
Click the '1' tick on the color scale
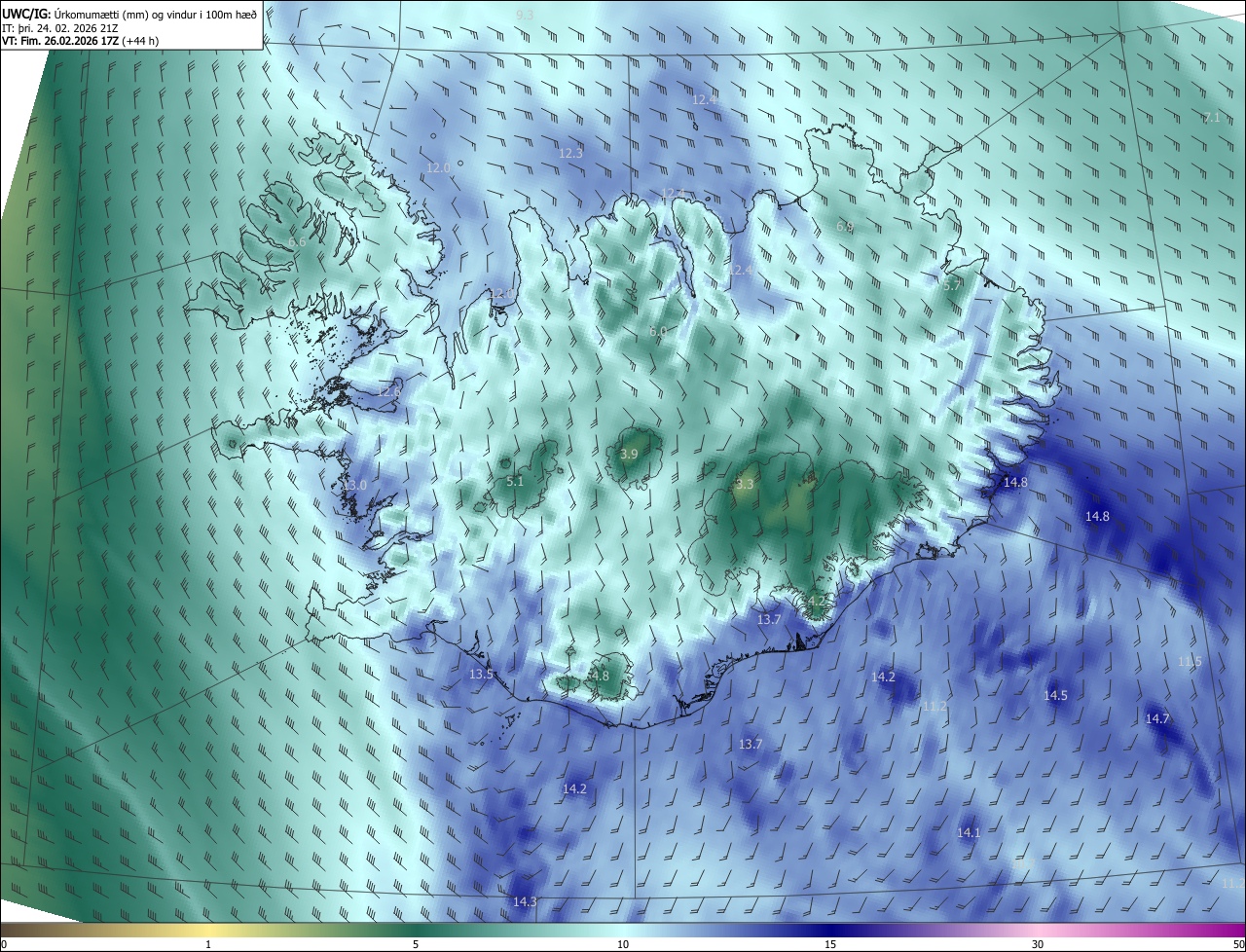pos(208,944)
